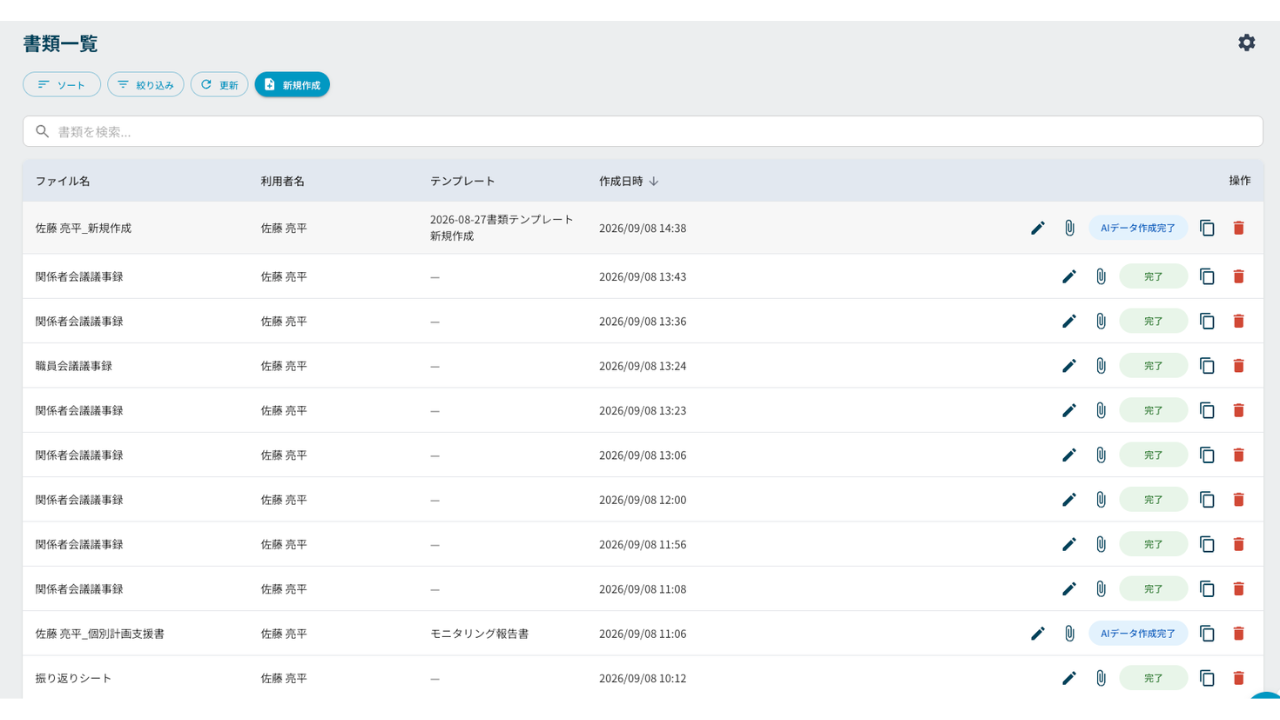
Task: Click the pencil icon for 佐藤 亮平_個別計画支援書
Action: [x=1038, y=633]
